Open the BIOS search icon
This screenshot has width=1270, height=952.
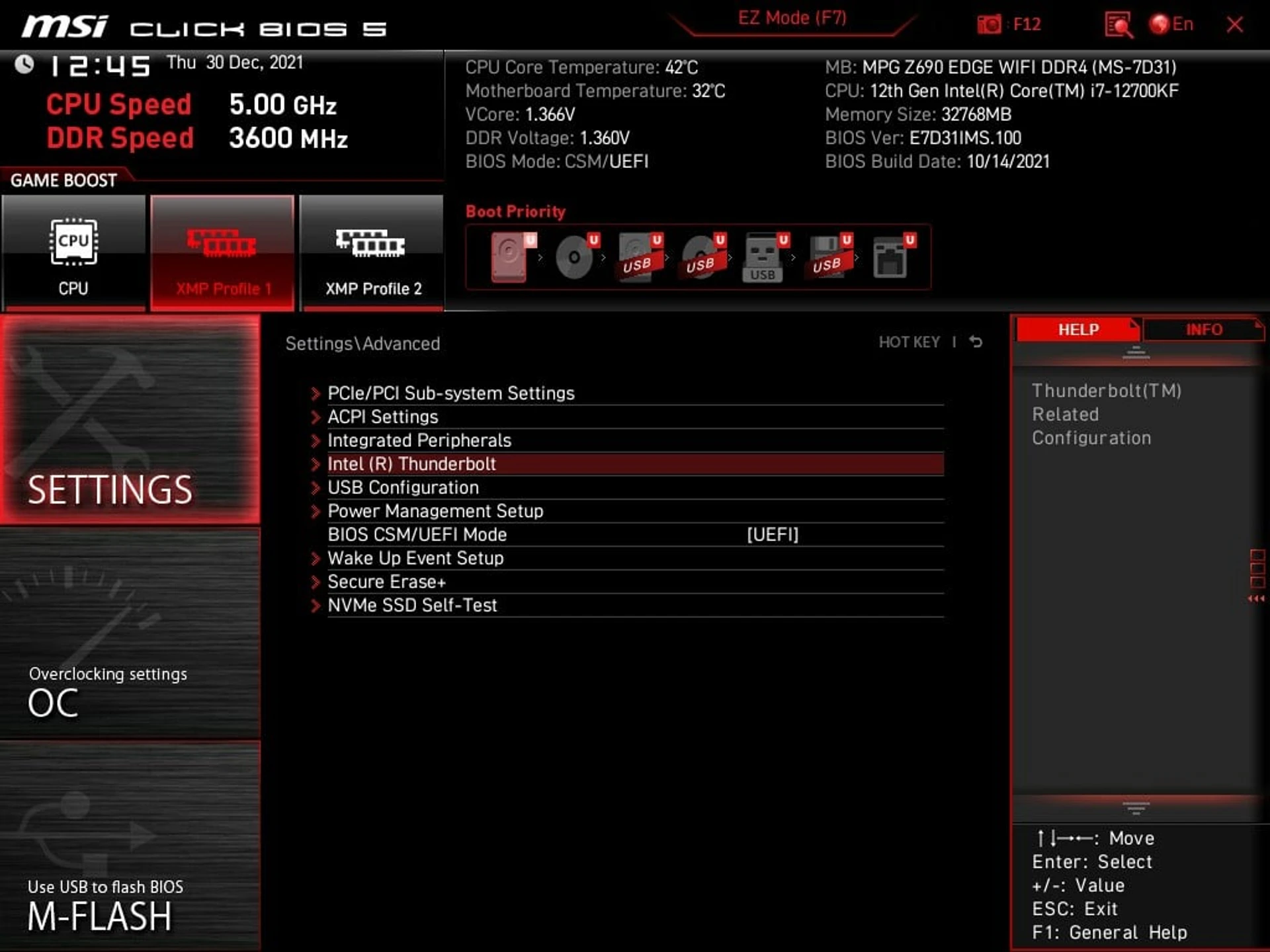1119,24
